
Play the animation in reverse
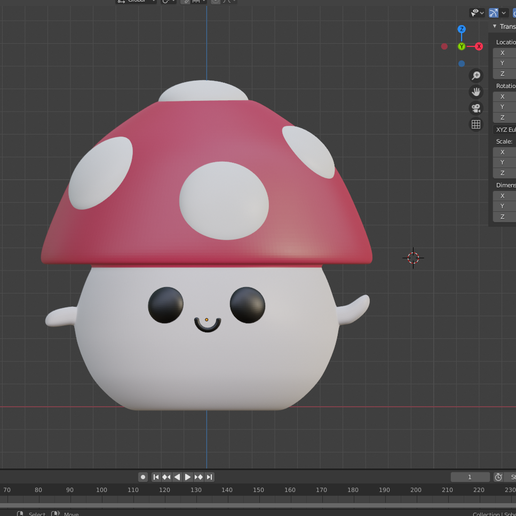click(177, 477)
